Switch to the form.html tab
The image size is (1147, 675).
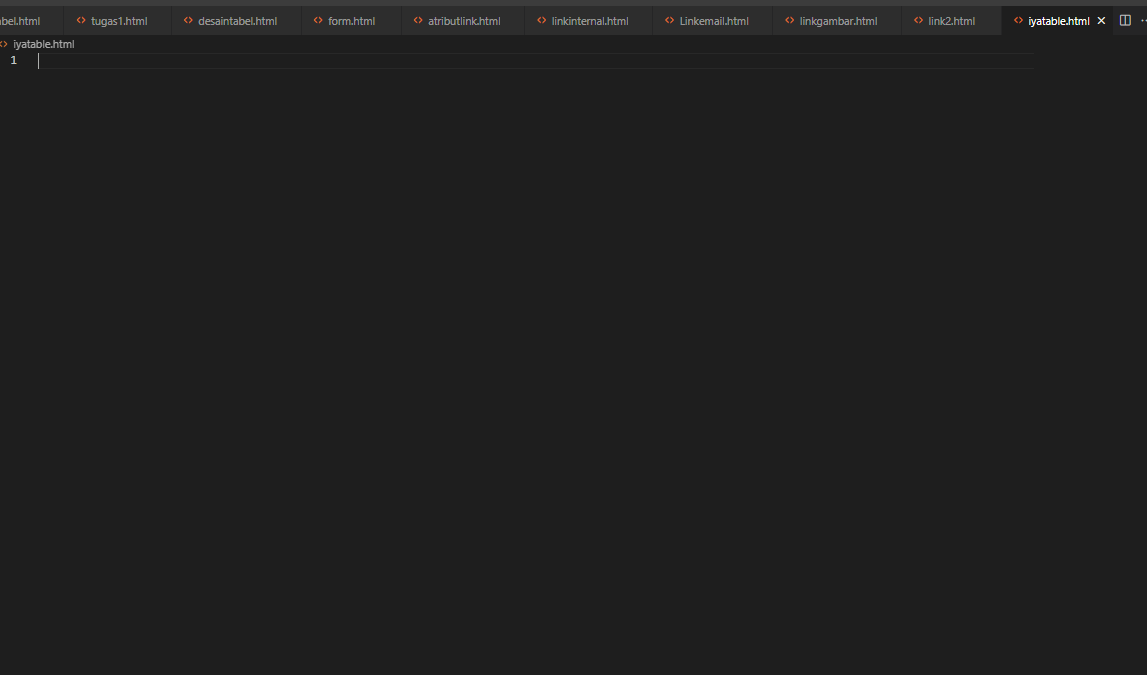(x=351, y=19)
